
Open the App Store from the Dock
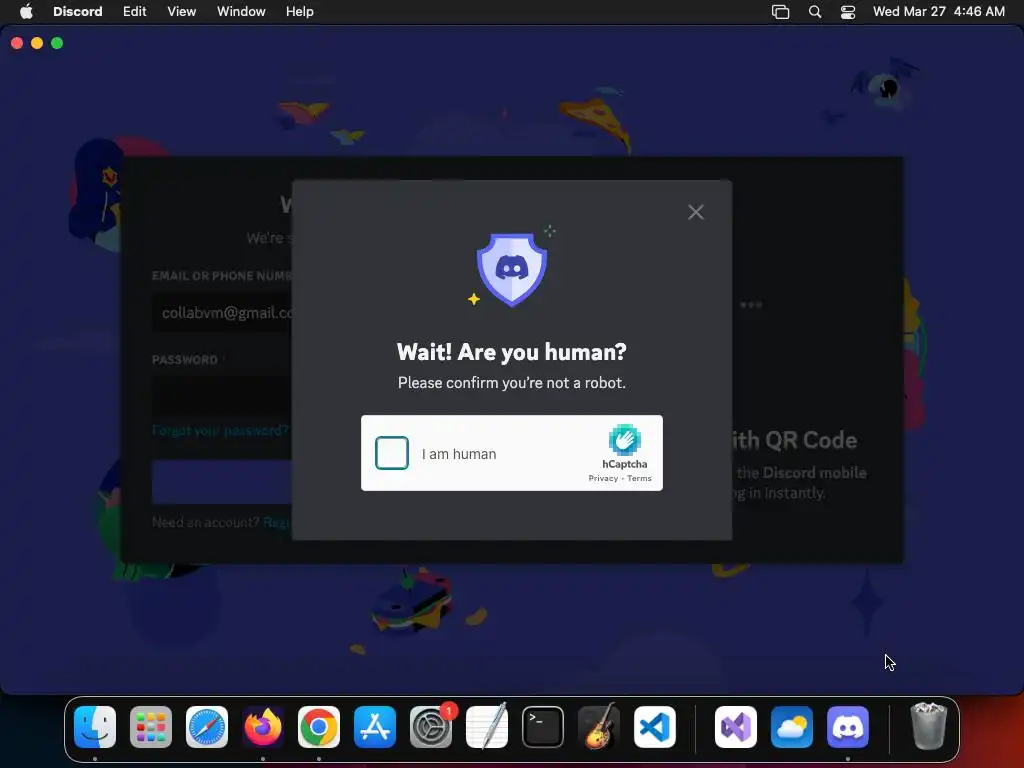[375, 727]
